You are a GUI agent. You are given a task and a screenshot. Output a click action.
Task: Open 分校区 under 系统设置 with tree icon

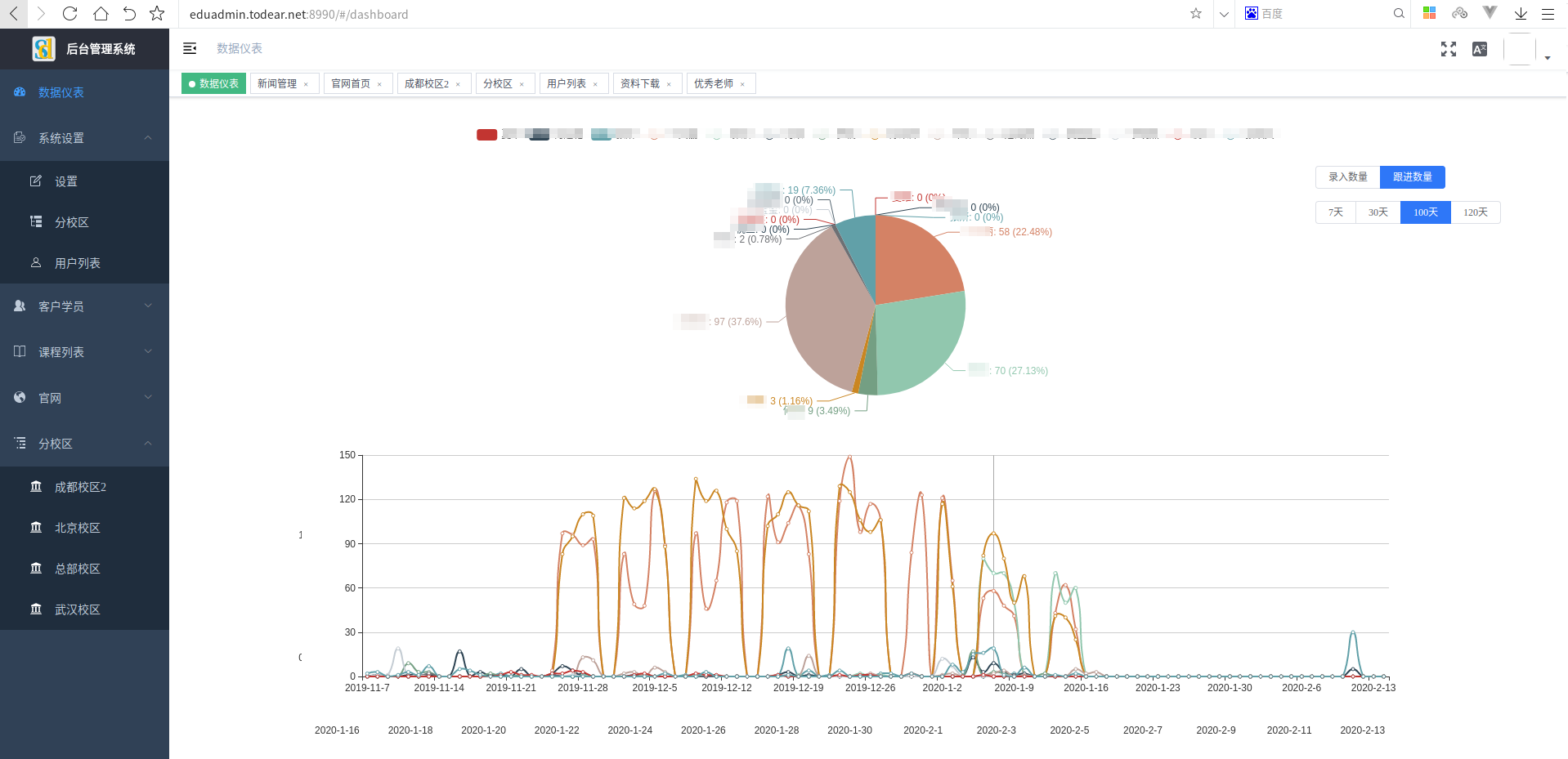pyautogui.click(x=84, y=222)
